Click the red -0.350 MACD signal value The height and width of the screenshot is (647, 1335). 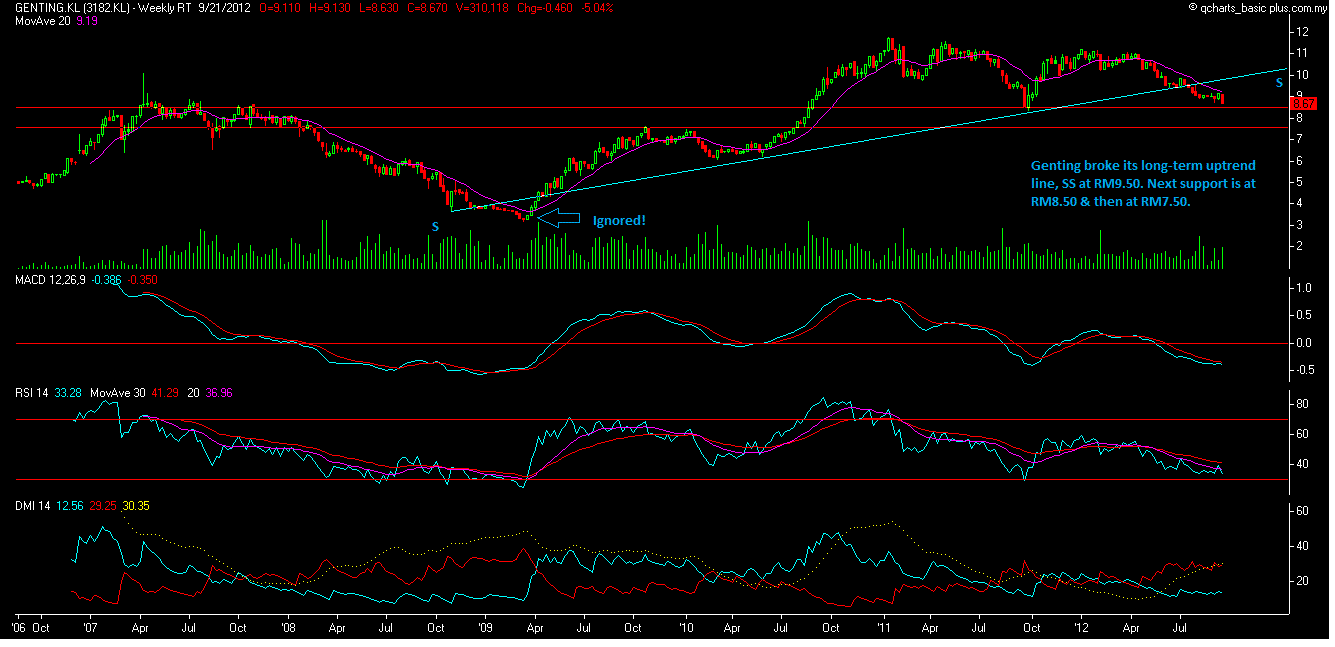click(141, 280)
